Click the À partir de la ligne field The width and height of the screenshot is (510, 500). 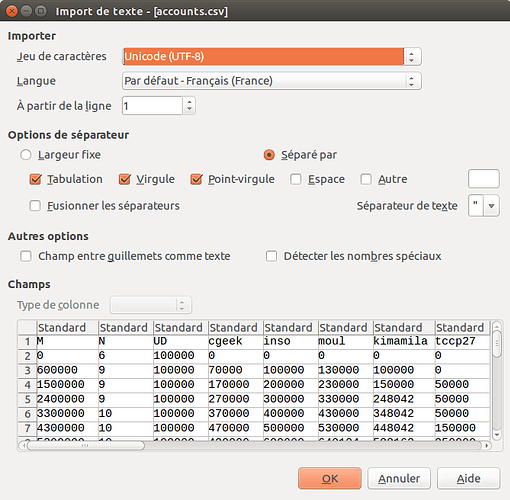click(152, 106)
